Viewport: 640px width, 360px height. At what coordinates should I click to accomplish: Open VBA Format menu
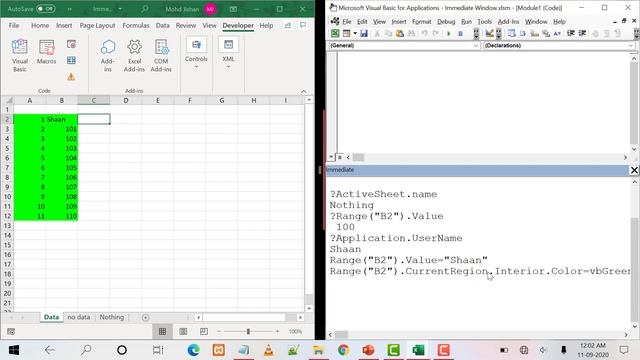pos(421,22)
